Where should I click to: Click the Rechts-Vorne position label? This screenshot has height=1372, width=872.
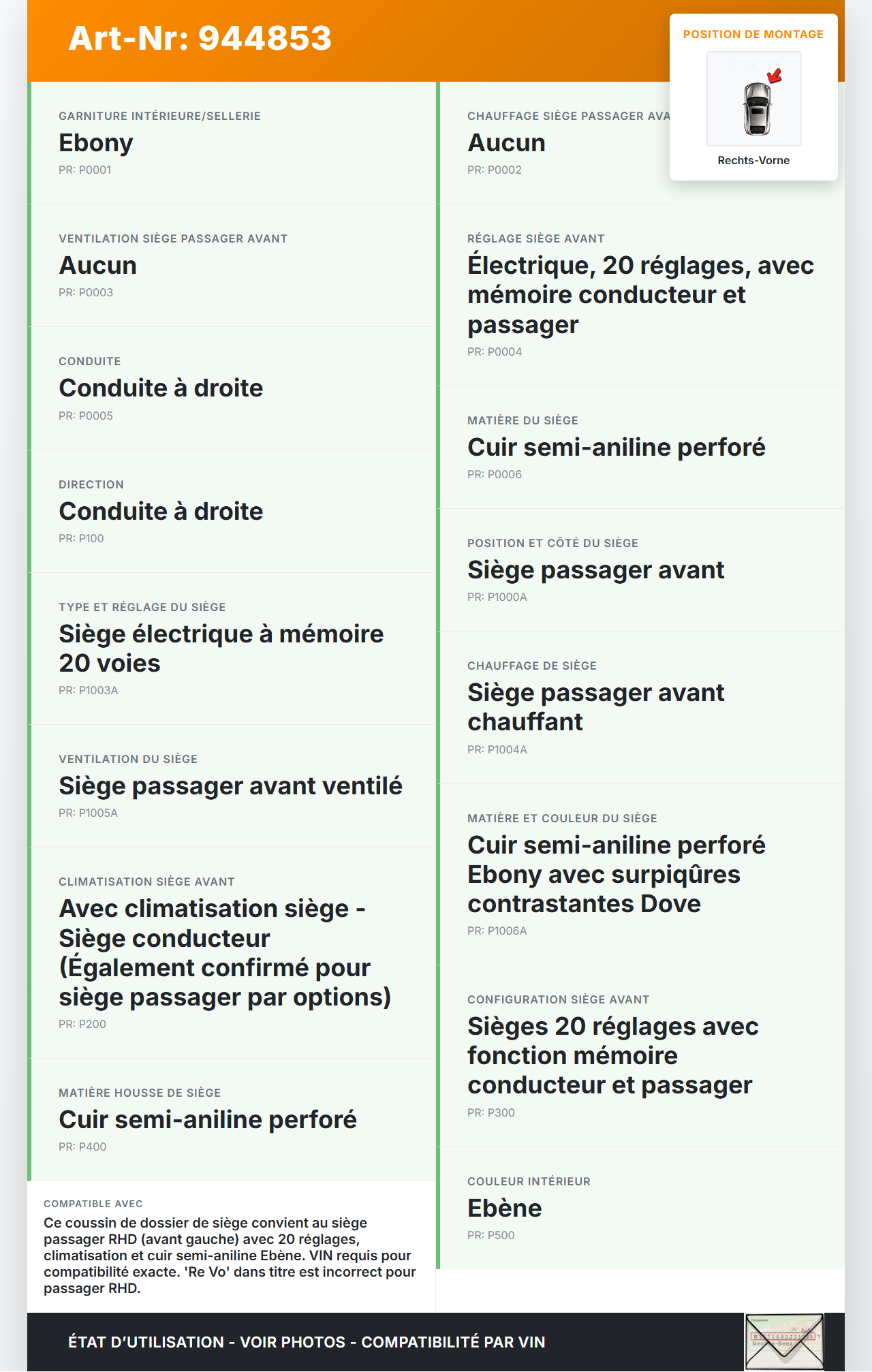(x=753, y=160)
